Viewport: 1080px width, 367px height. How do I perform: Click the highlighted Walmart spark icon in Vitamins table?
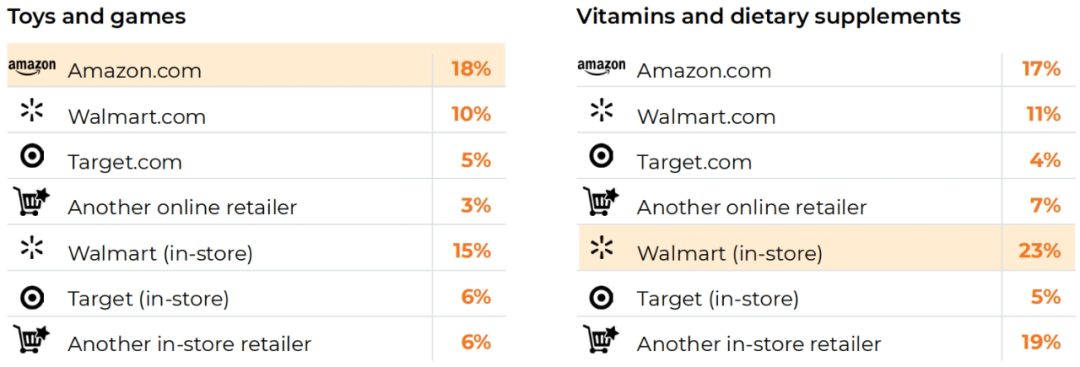602,247
